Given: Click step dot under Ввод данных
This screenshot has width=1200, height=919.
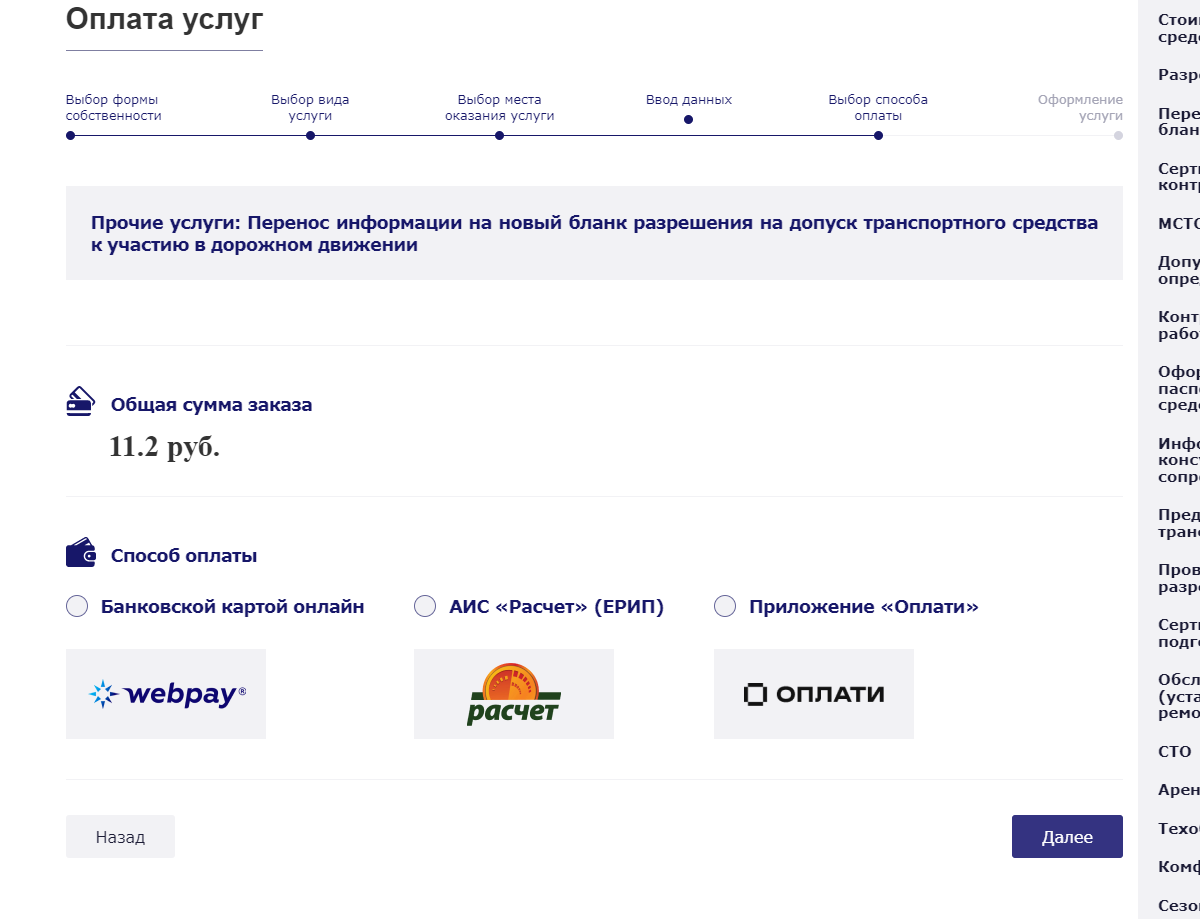Looking at the screenshot, I should [x=688, y=120].
